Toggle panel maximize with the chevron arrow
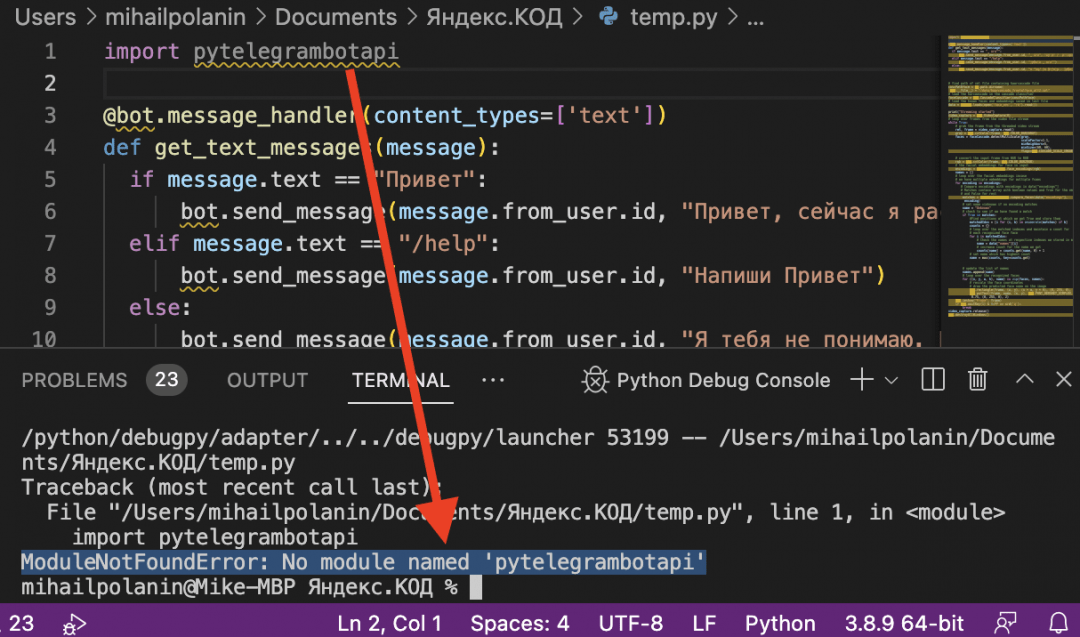Screen dimensions: 1080x637 click(x=1024, y=380)
